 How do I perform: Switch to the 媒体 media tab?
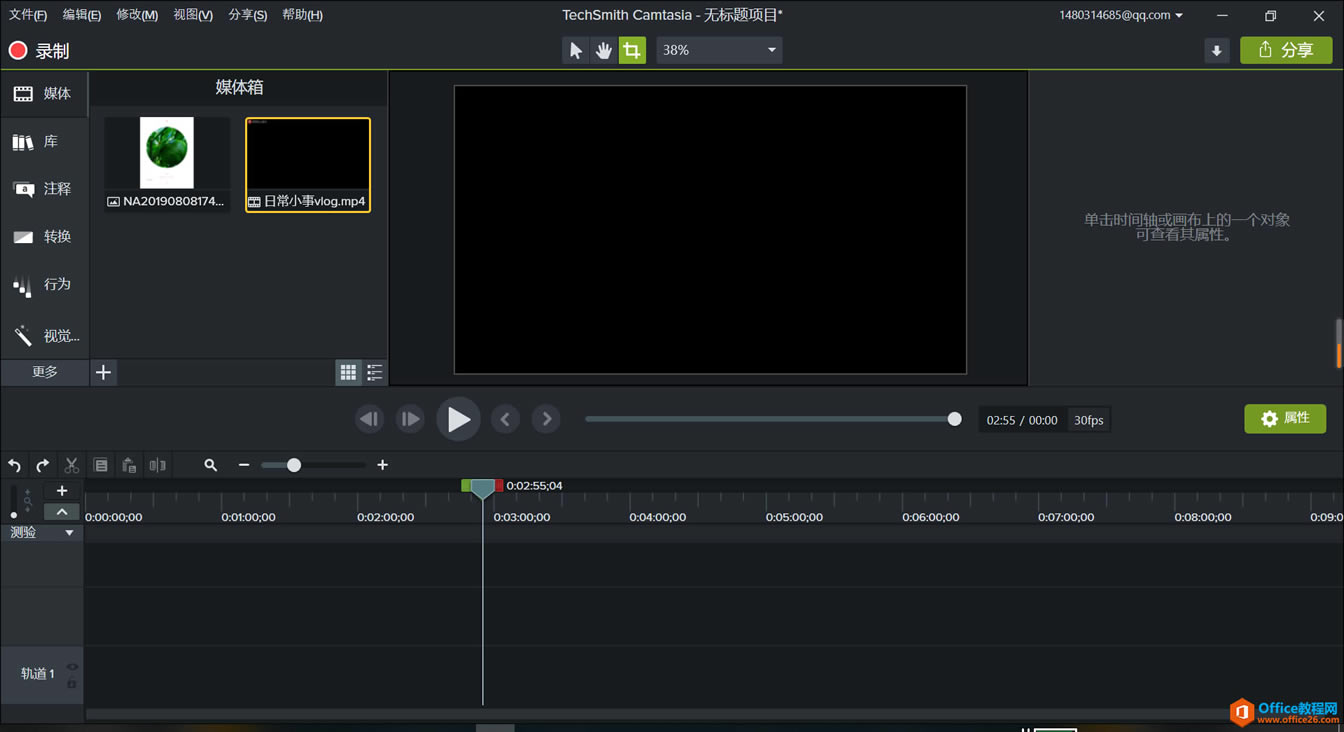pyautogui.click(x=44, y=94)
